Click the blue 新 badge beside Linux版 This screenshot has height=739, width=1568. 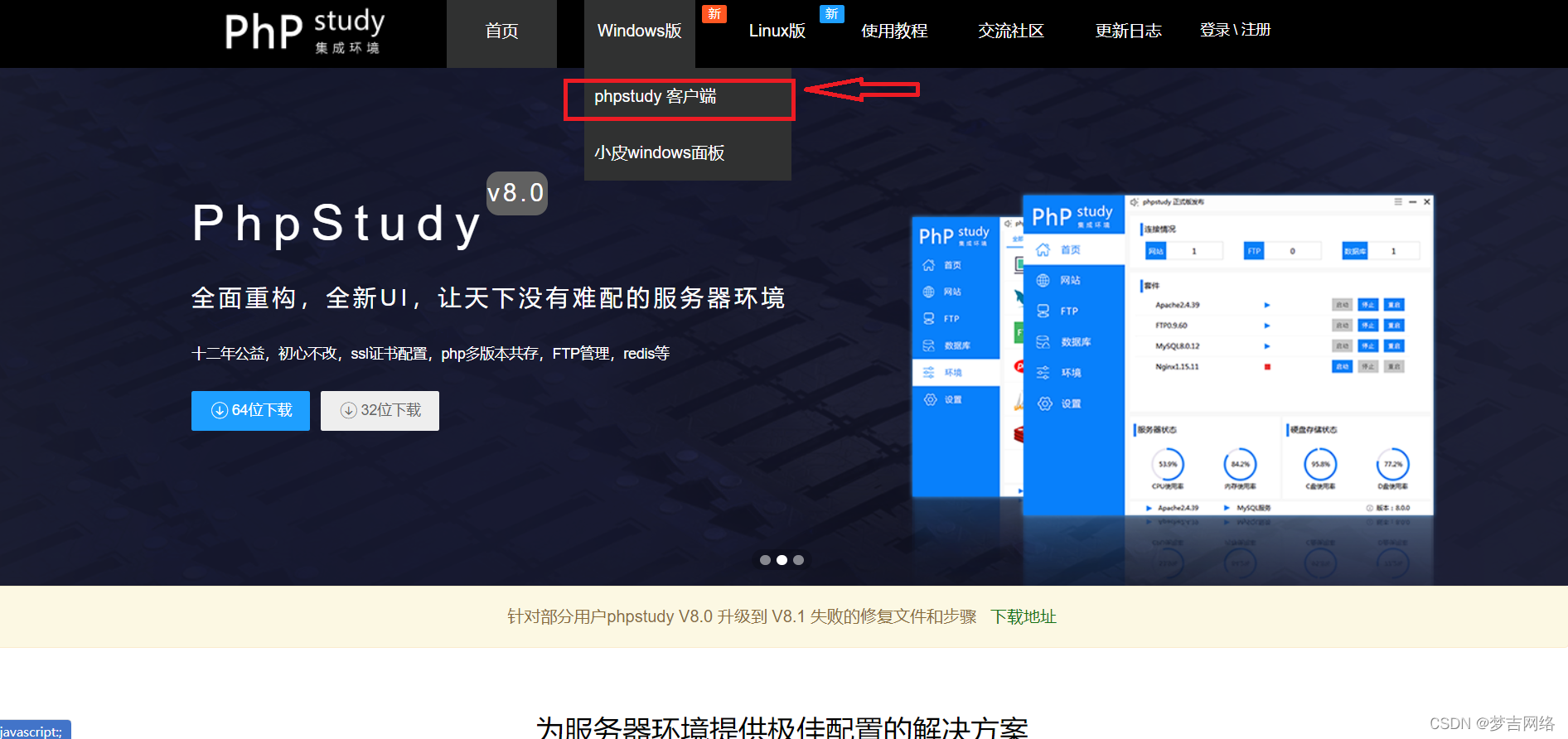pos(832,14)
